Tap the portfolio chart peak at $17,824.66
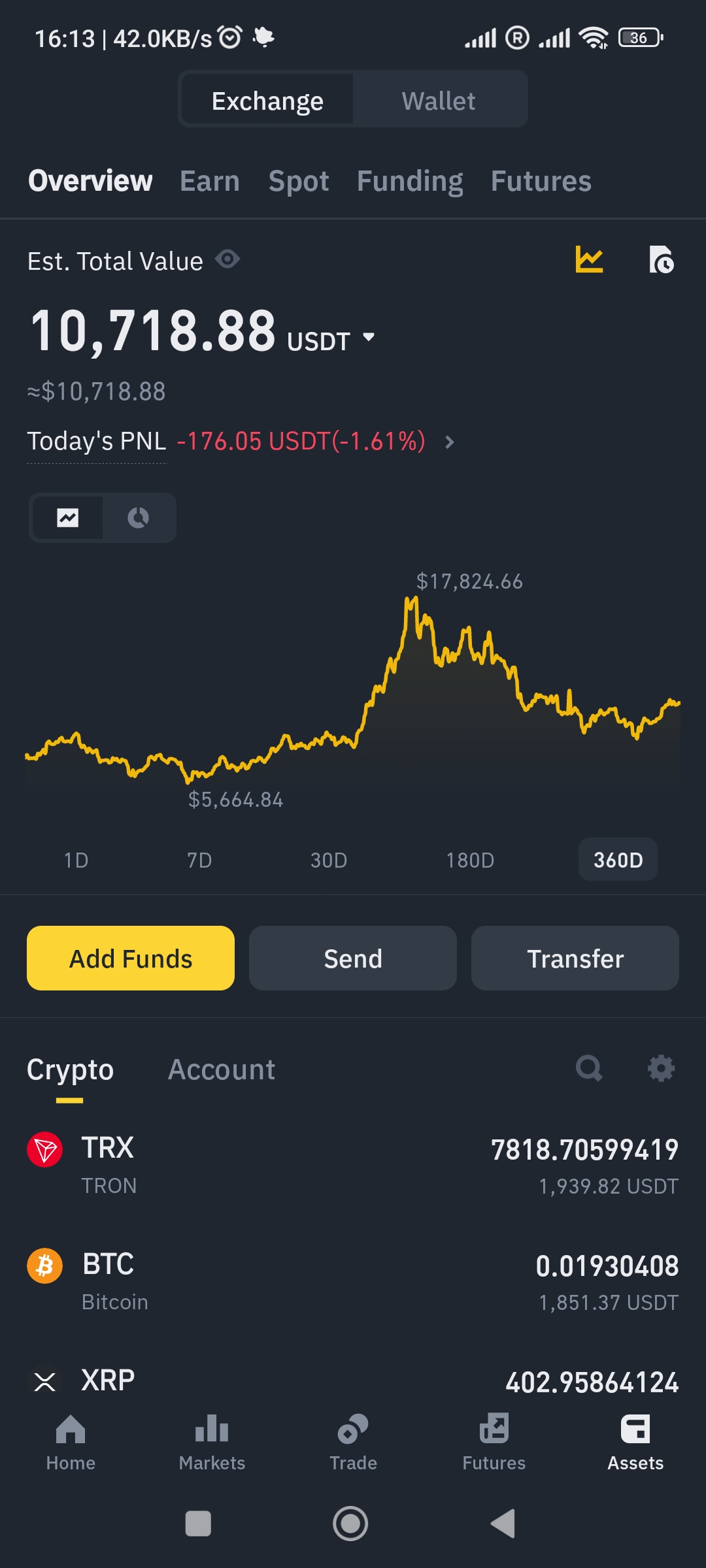The height and width of the screenshot is (1568, 706). [411, 602]
